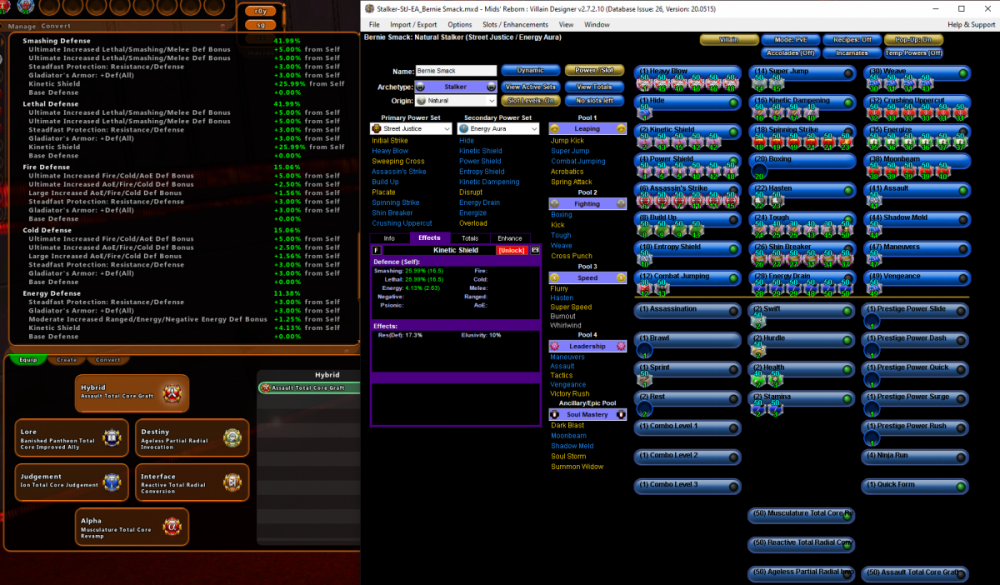Click the Unlock button in the info panel

(x=511, y=250)
